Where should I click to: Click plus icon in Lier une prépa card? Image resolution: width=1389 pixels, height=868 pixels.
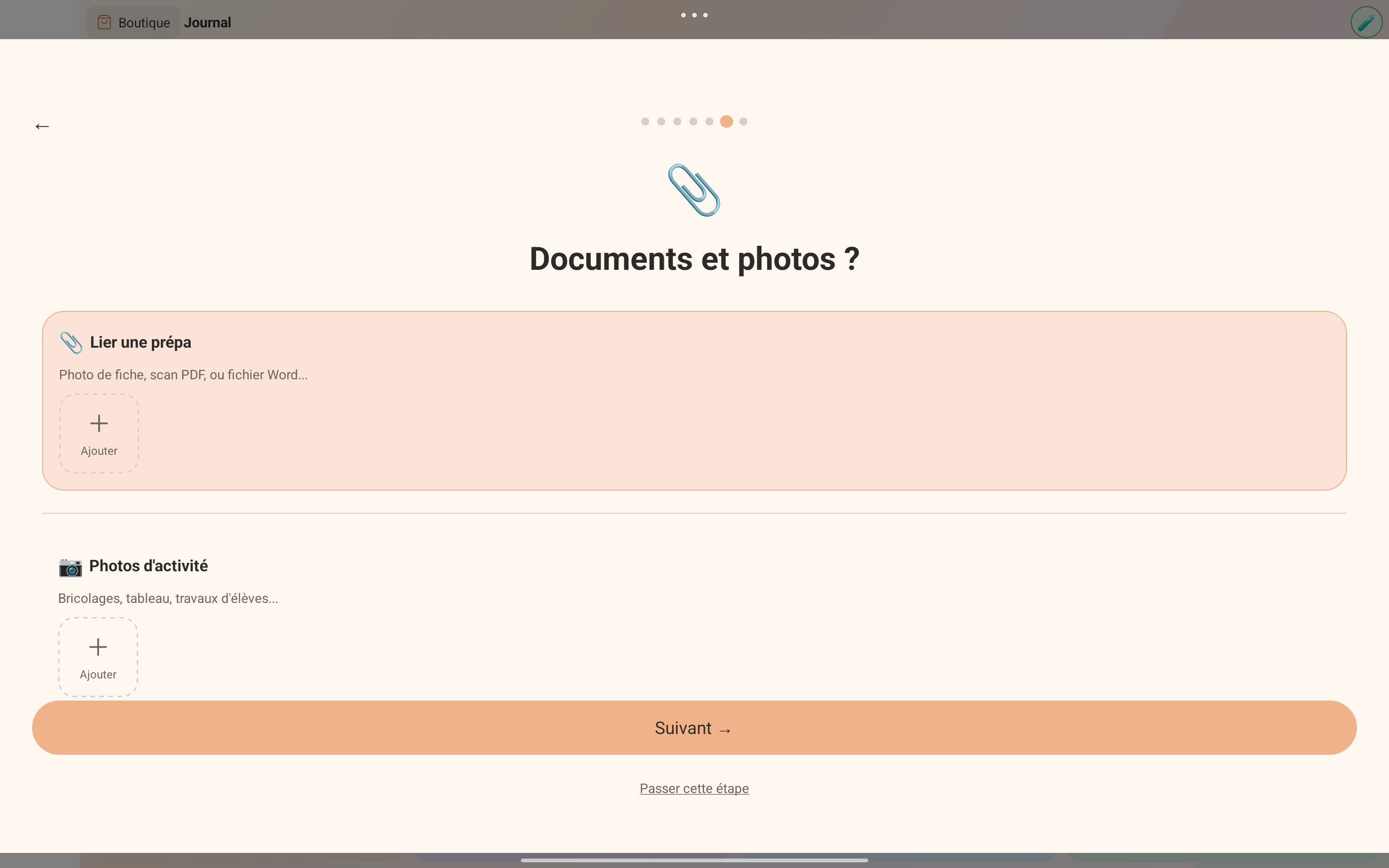[x=99, y=423]
